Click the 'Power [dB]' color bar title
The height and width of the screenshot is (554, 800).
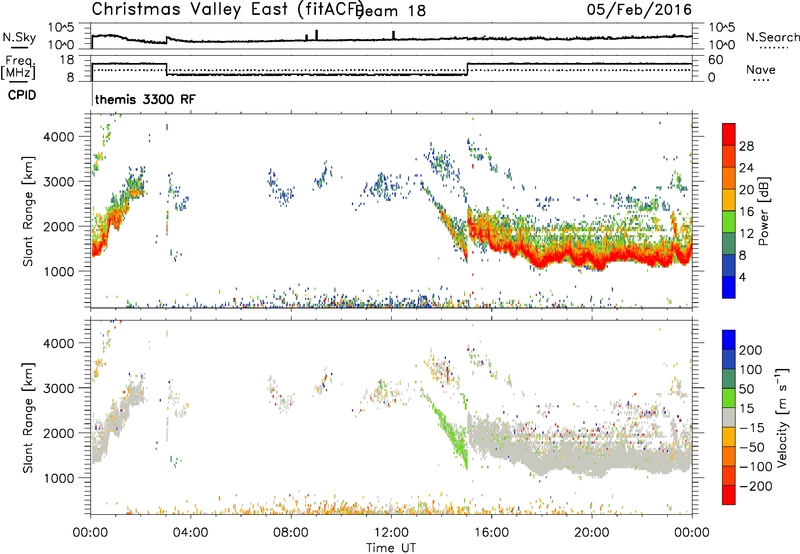(x=764, y=211)
